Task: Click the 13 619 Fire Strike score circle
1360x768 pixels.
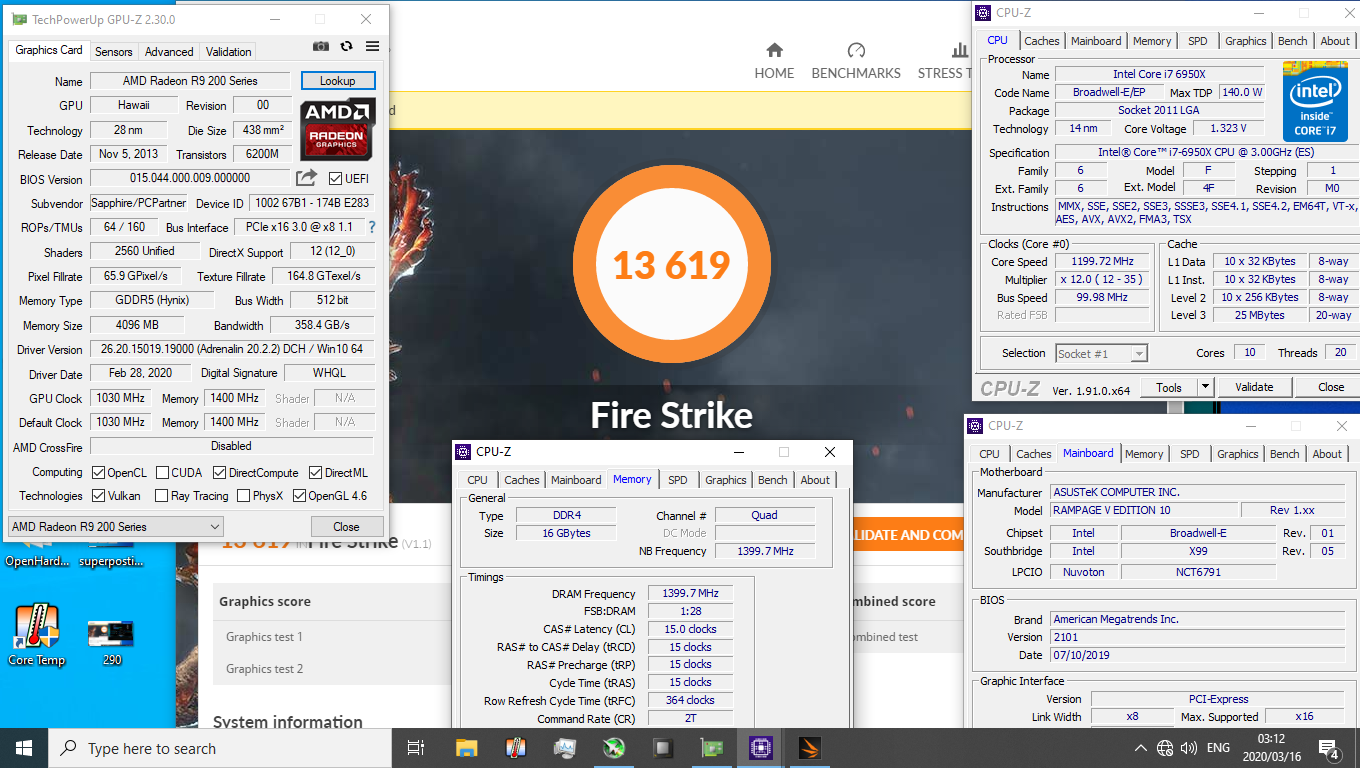Action: click(x=671, y=265)
